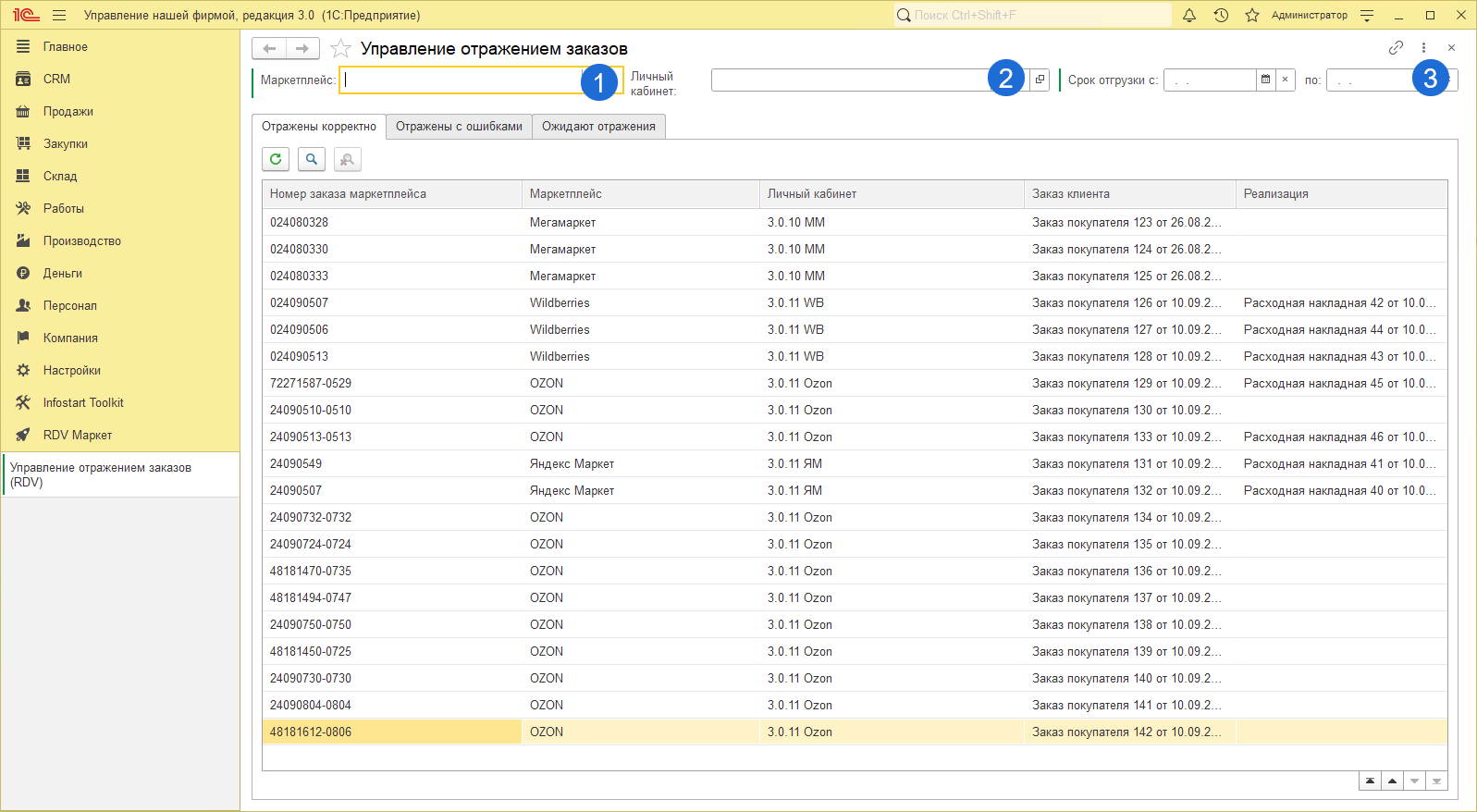The width and height of the screenshot is (1477, 812).
Task: Click the refresh list icon
Action: 276,159
